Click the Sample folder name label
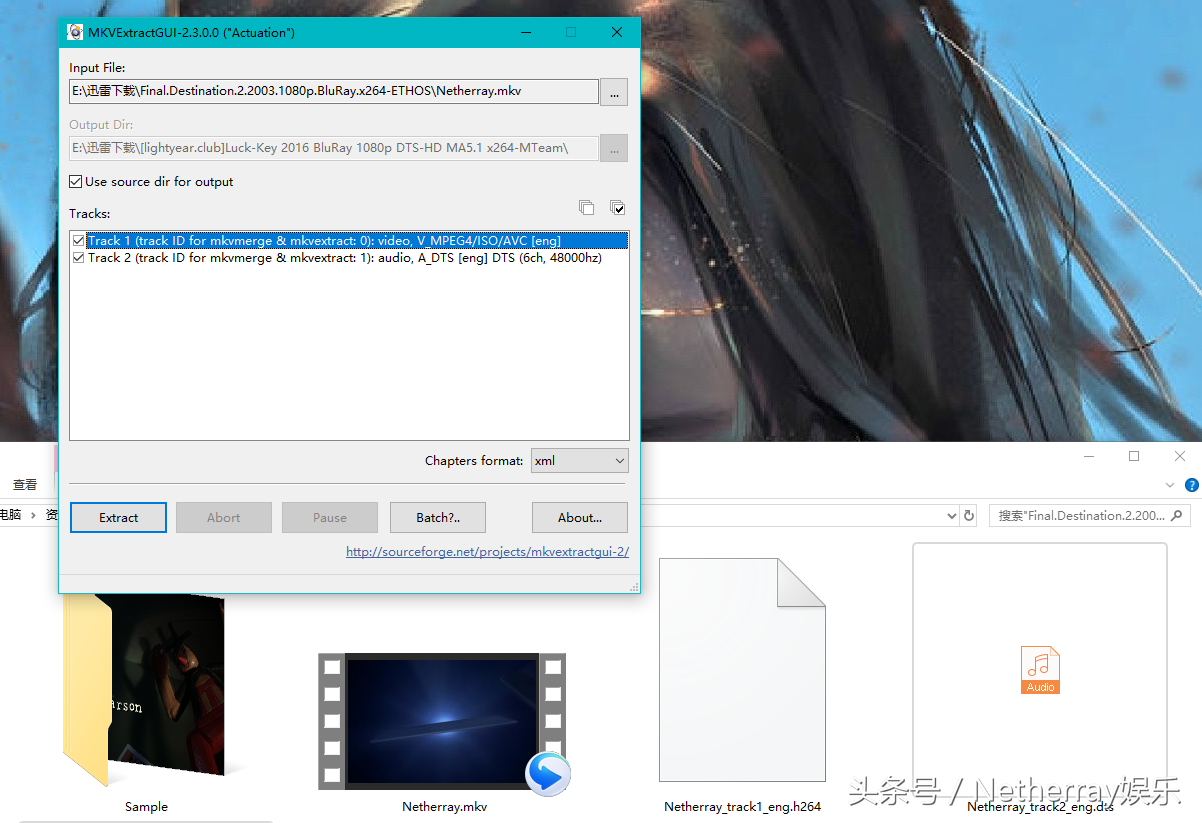 pos(146,807)
